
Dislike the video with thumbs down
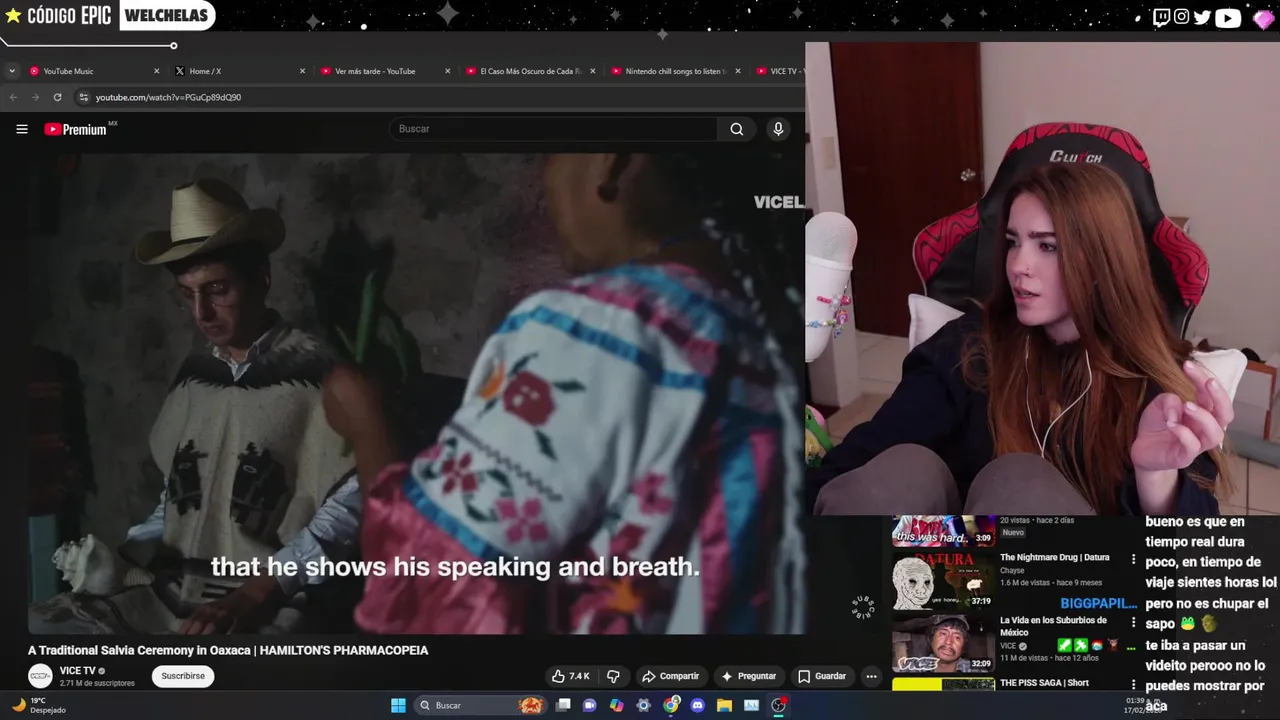613,676
